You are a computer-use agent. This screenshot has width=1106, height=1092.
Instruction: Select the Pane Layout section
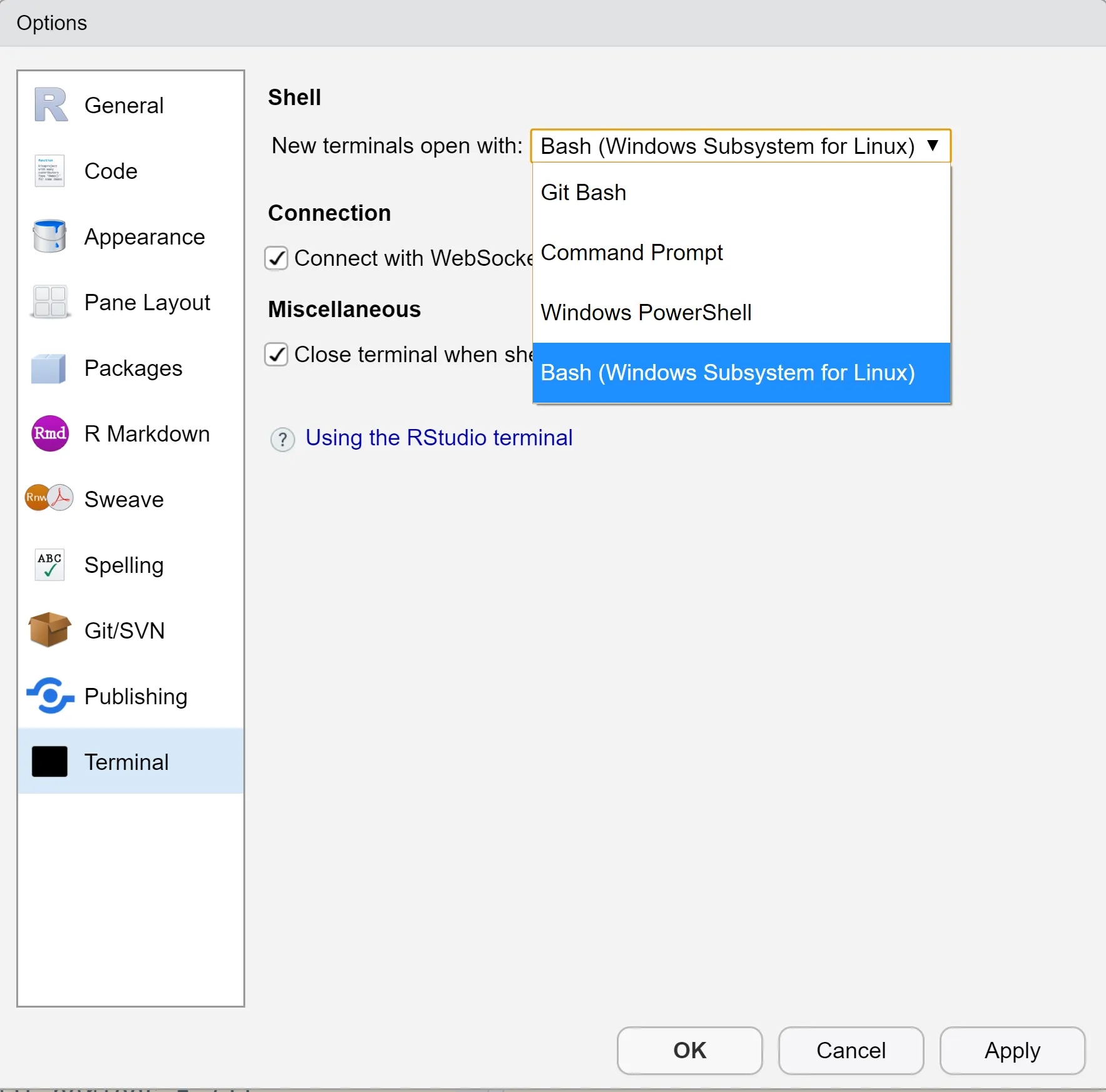click(x=131, y=302)
